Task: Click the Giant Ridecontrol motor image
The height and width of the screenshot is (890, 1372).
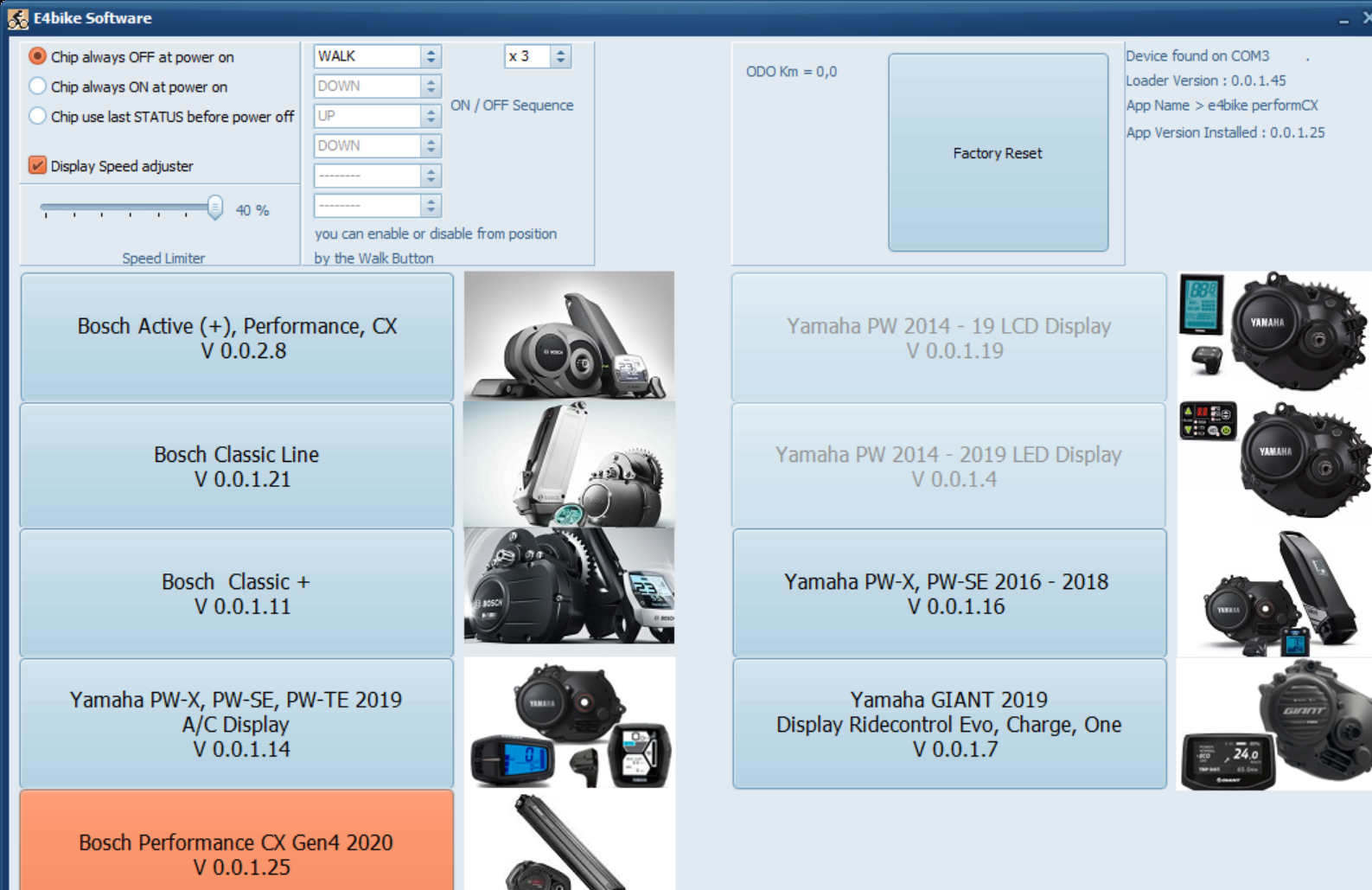Action: [1274, 725]
